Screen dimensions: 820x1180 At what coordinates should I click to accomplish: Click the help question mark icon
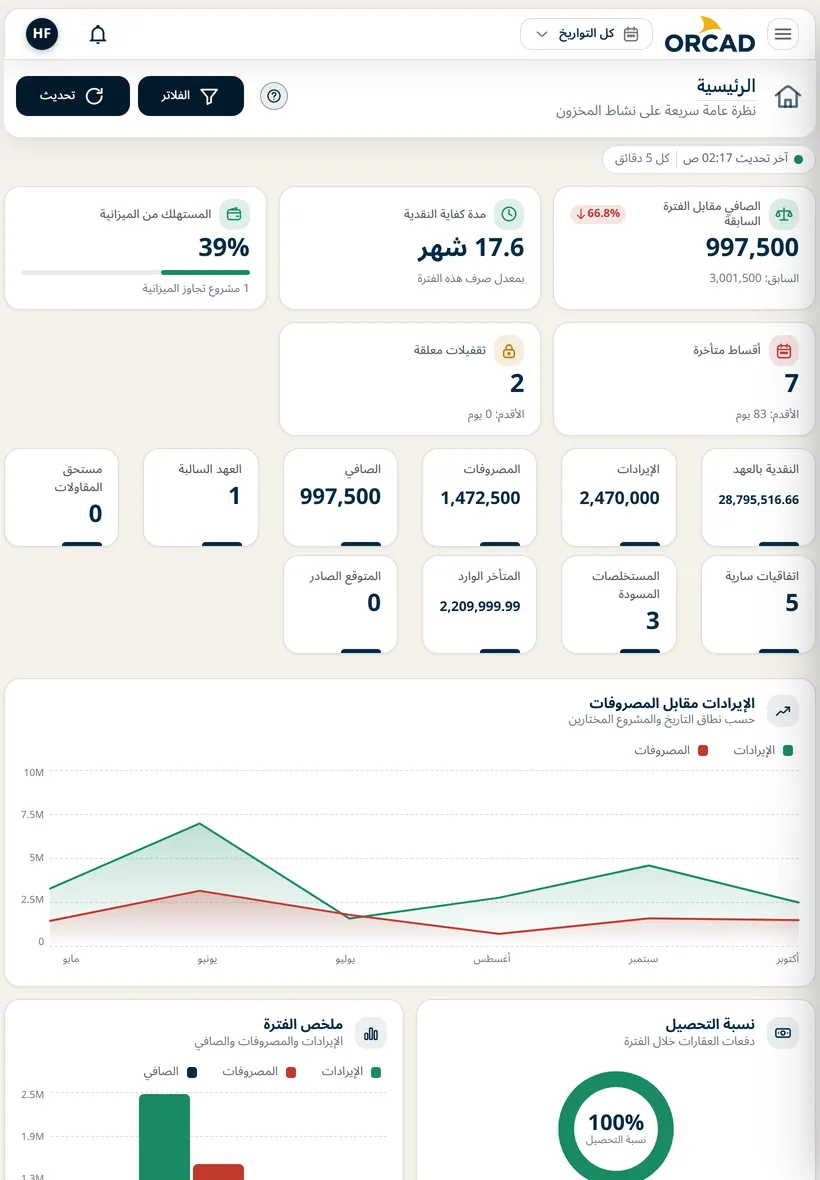(x=274, y=96)
